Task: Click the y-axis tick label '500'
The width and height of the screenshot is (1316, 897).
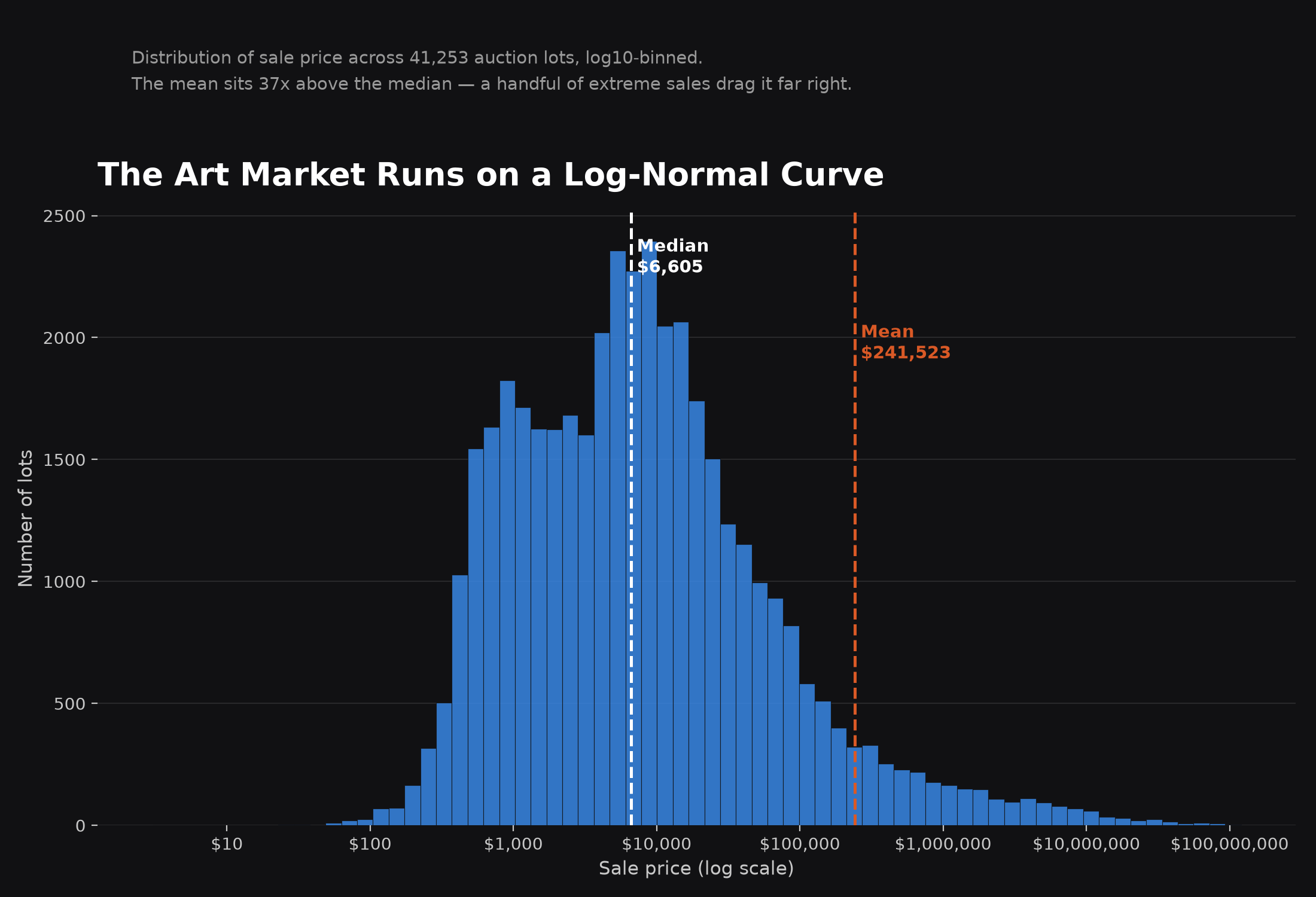Action: (x=70, y=704)
